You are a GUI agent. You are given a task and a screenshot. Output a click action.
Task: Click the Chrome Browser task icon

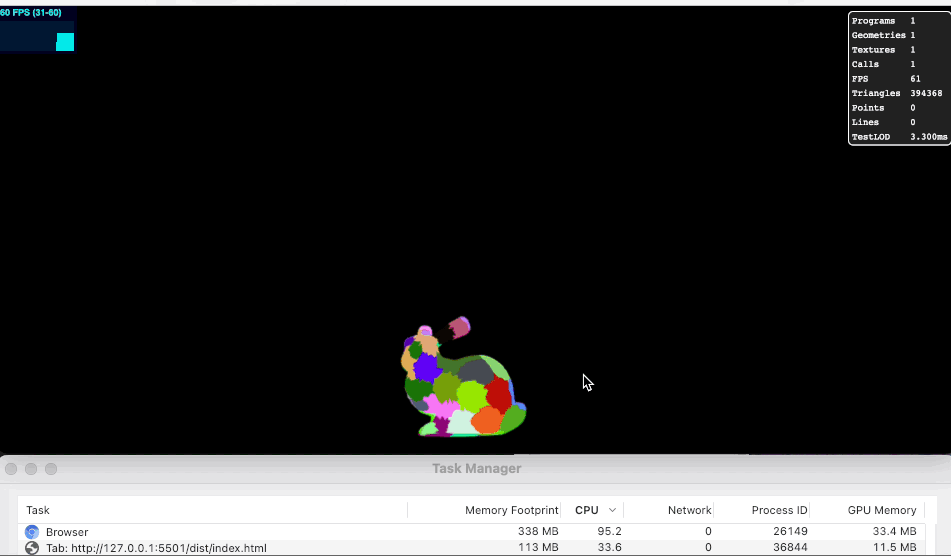pyautogui.click(x=32, y=532)
